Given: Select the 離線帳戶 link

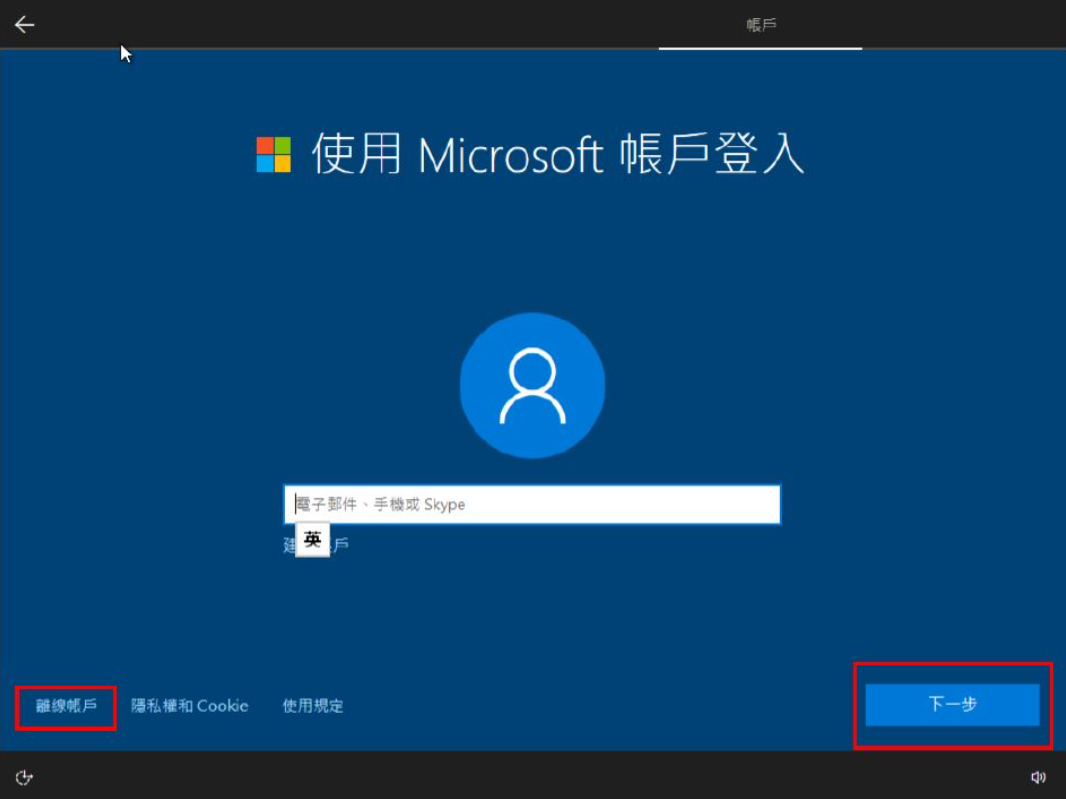Looking at the screenshot, I should point(66,706).
